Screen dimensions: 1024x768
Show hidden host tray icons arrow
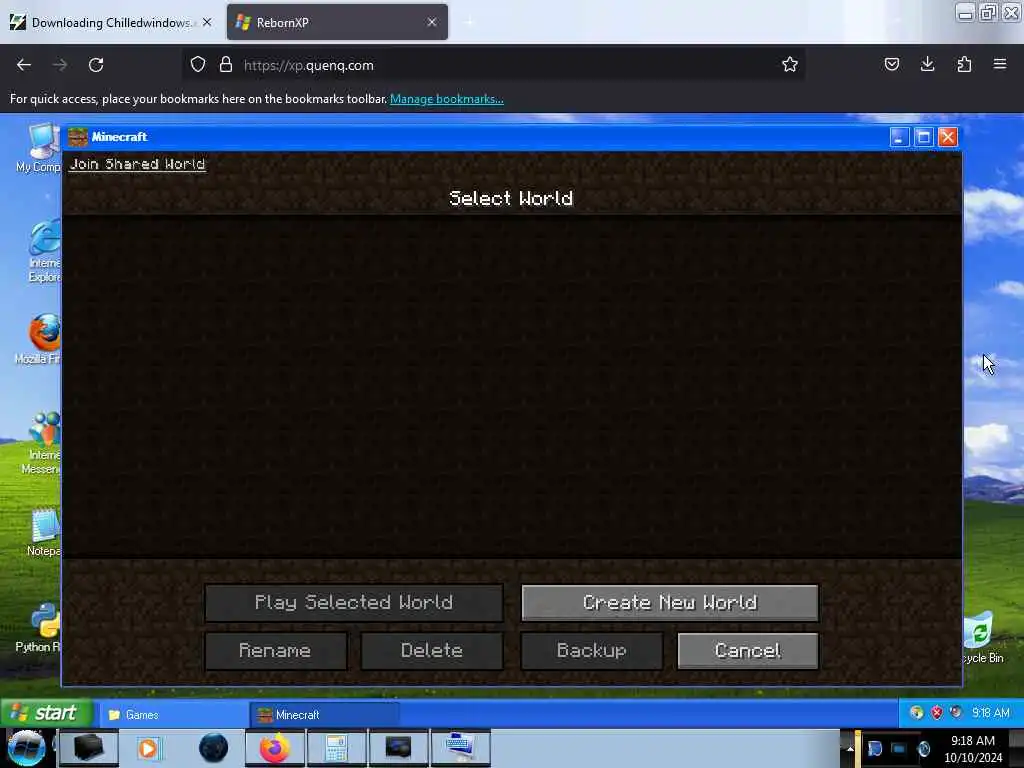[850, 749]
